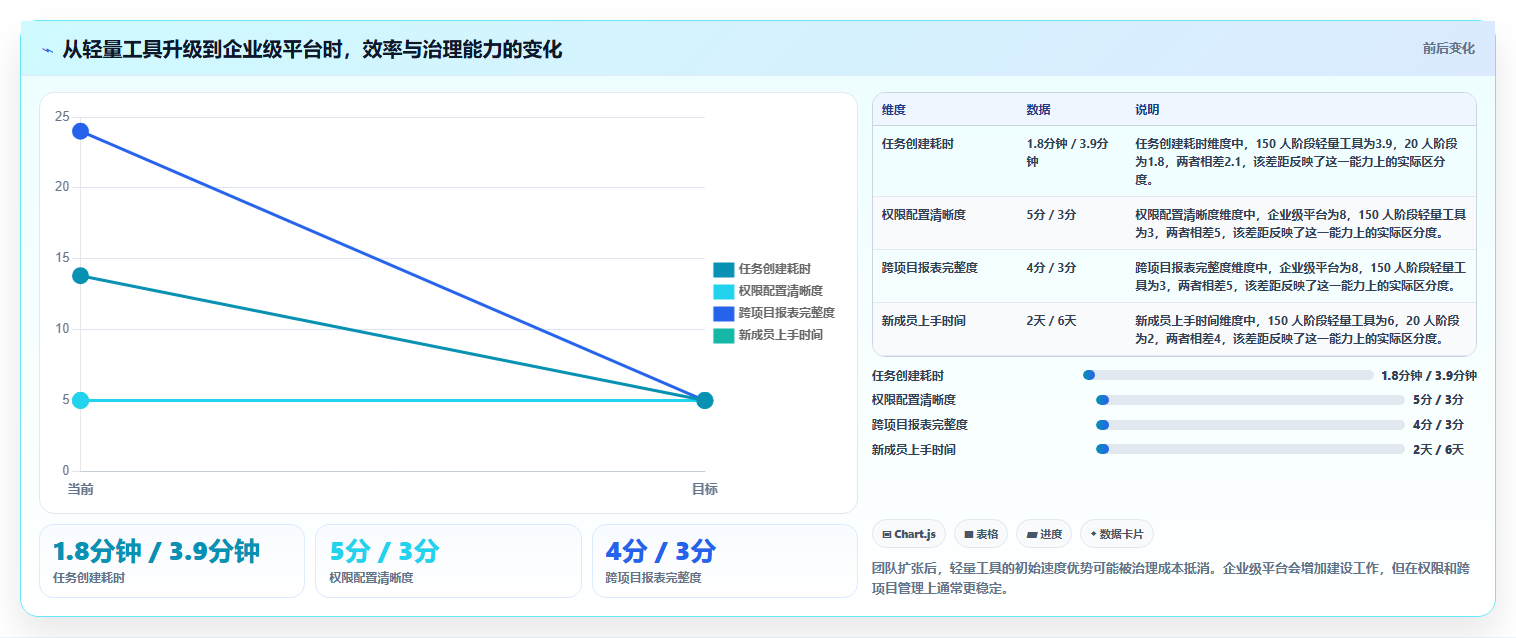
Task: Select the 数据卡片 tag
Action: pyautogui.click(x=1116, y=534)
